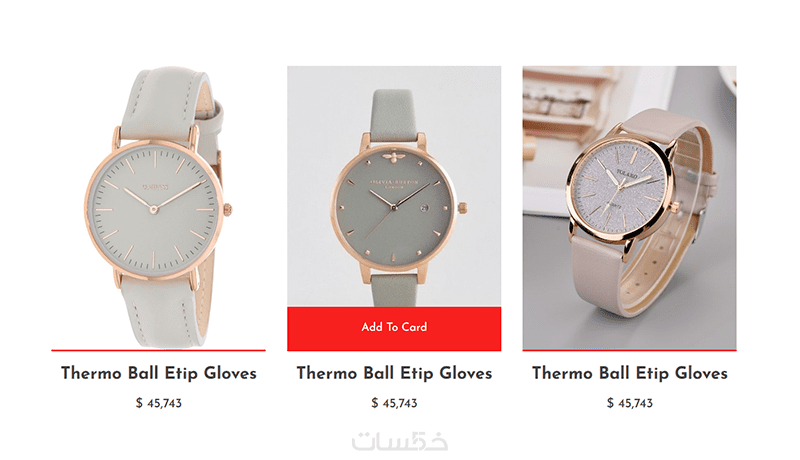Open the left beige-strap watch product image
Screen dimensions: 800x460
coord(158,208)
